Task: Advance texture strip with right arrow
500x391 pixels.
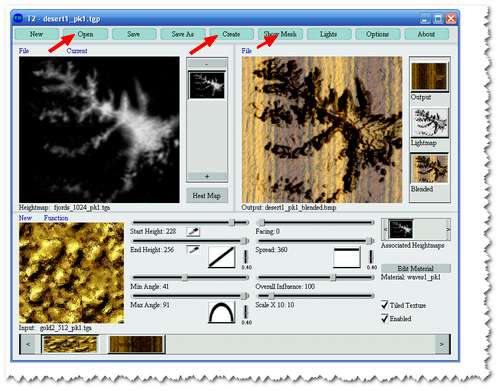Action: (442, 344)
